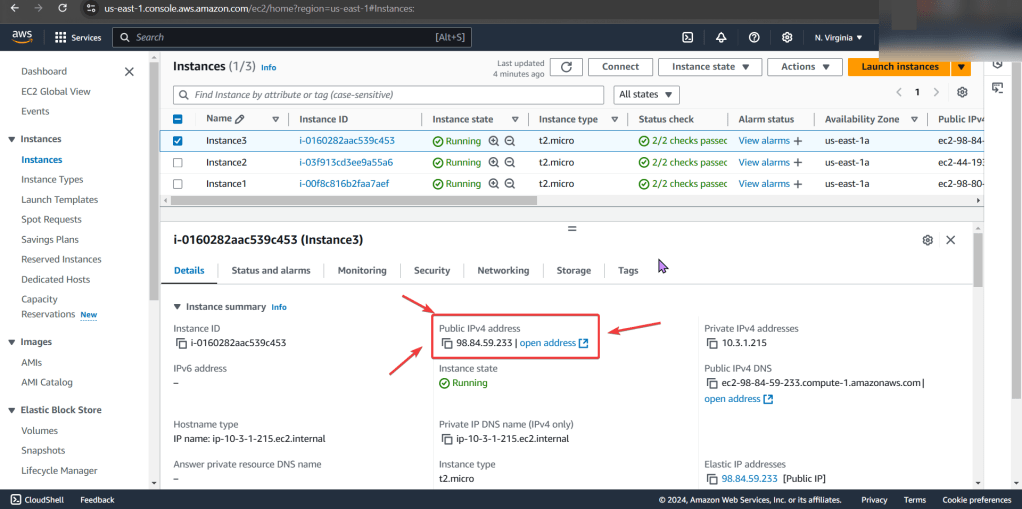Click the Launch instances button
Image resolution: width=1022 pixels, height=509 pixels.
point(899,67)
